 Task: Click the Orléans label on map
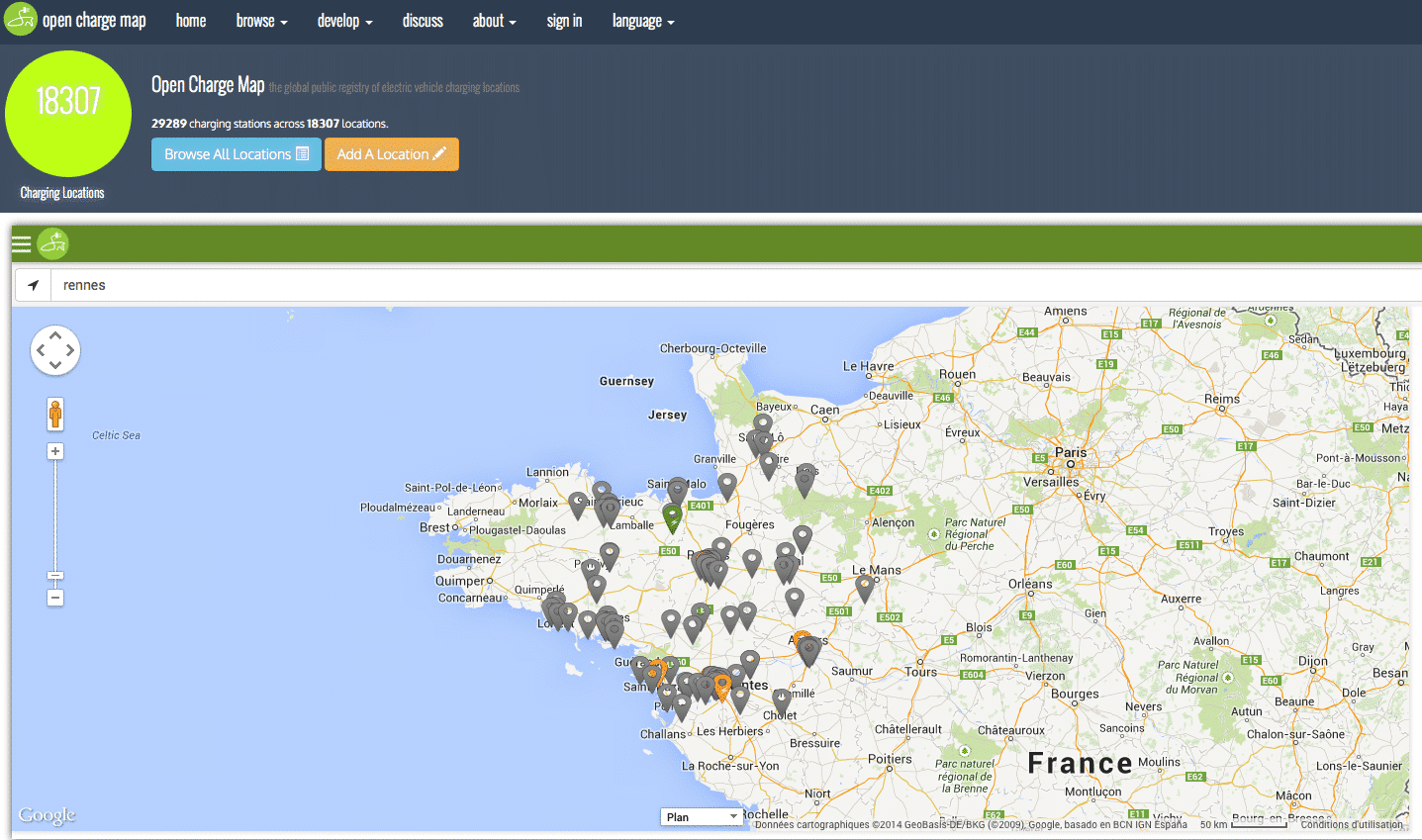[x=1030, y=584]
